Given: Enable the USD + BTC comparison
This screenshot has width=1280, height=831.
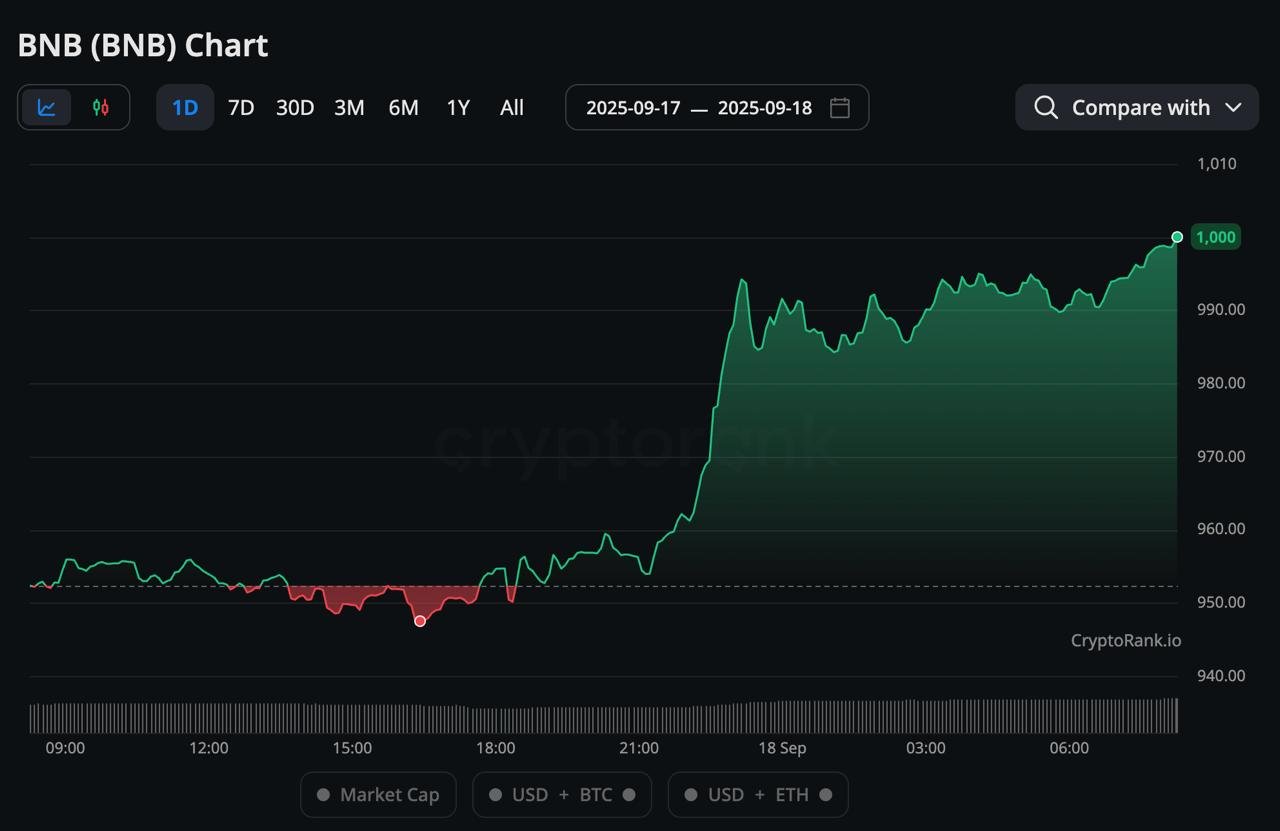Looking at the screenshot, I should (561, 794).
